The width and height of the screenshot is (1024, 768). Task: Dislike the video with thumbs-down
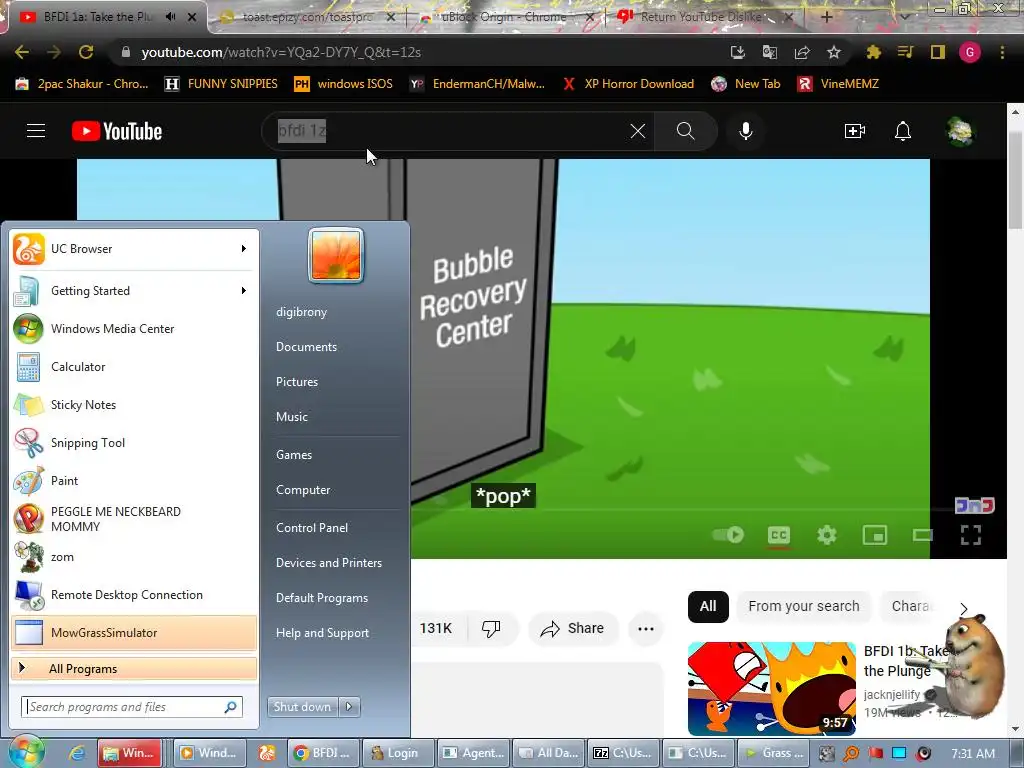coord(491,628)
